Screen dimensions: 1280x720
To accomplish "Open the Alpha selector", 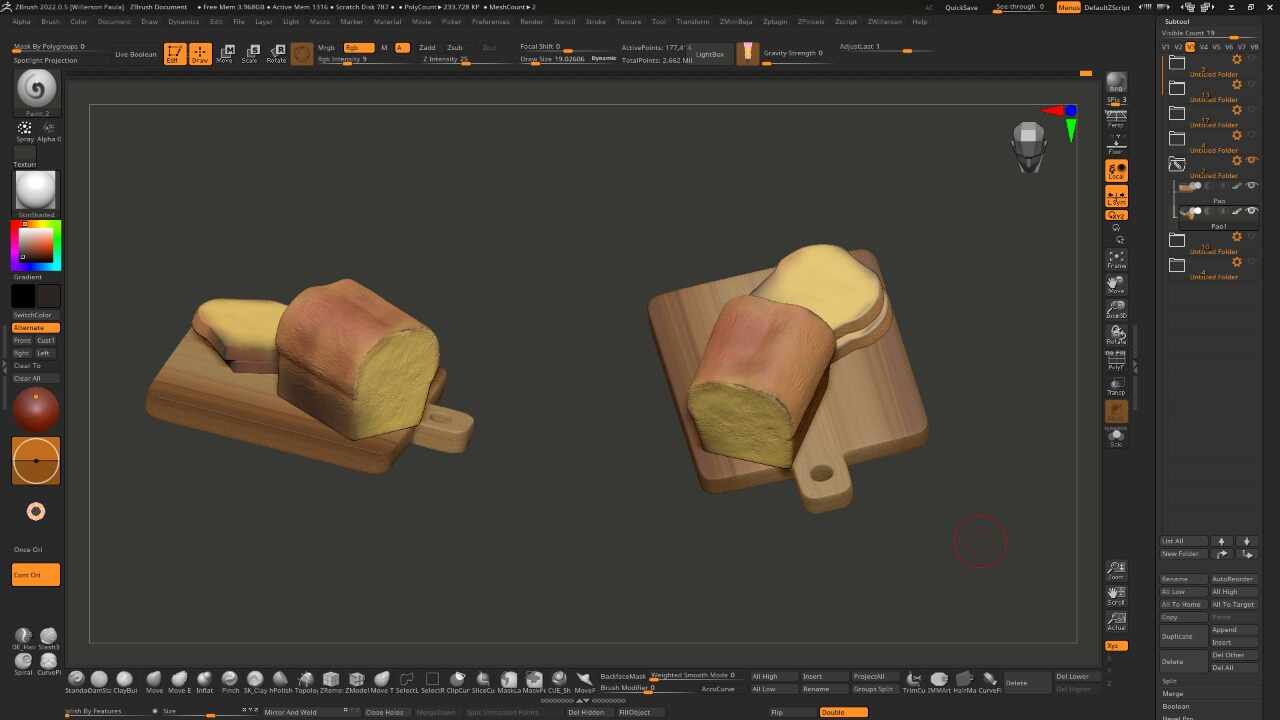I will [x=49, y=131].
